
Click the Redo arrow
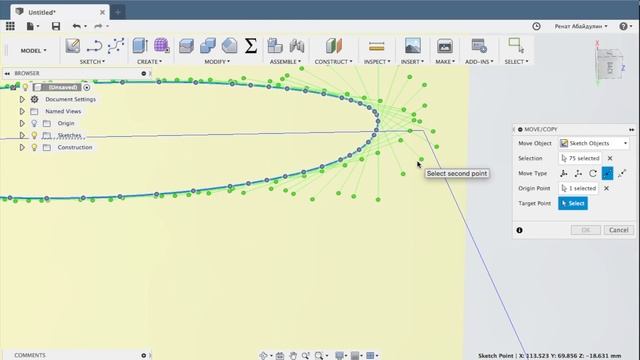[98, 27]
